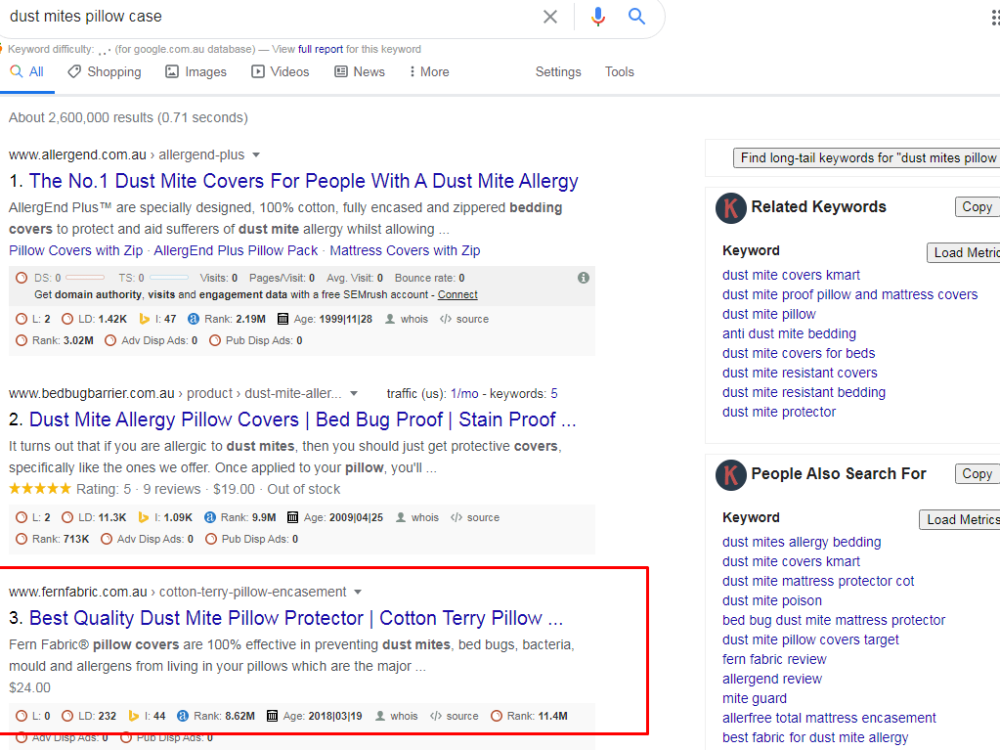This screenshot has height=750, width=1000.
Task: Open Dust Mite Allergy Pillow Covers result
Action: [x=303, y=420]
